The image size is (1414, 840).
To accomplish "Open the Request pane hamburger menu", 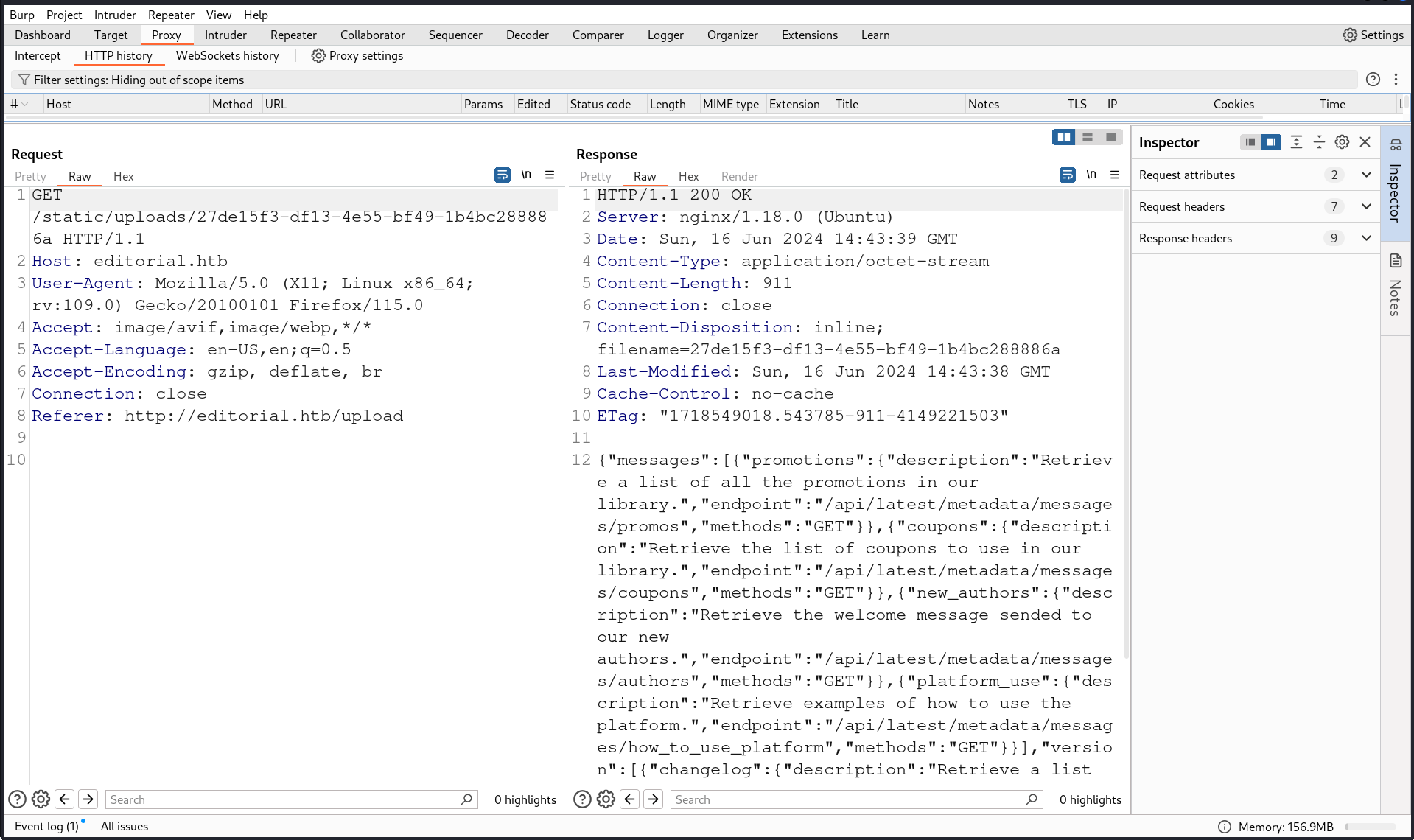I will [x=550, y=175].
